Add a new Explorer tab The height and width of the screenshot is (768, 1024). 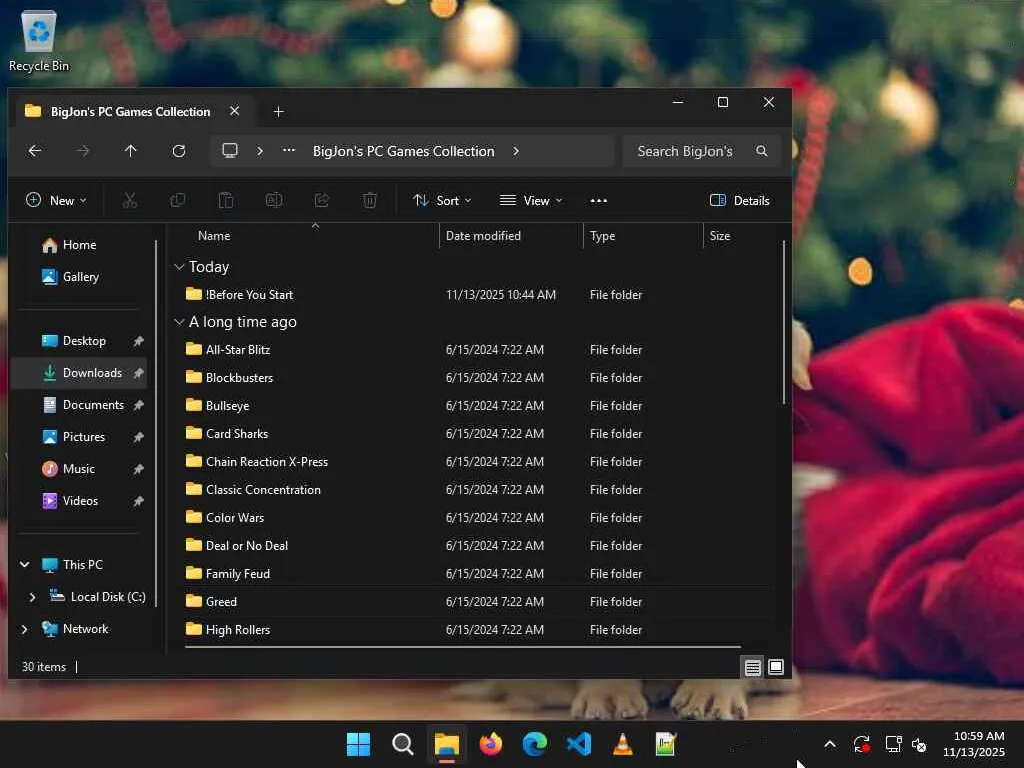pyautogui.click(x=278, y=112)
